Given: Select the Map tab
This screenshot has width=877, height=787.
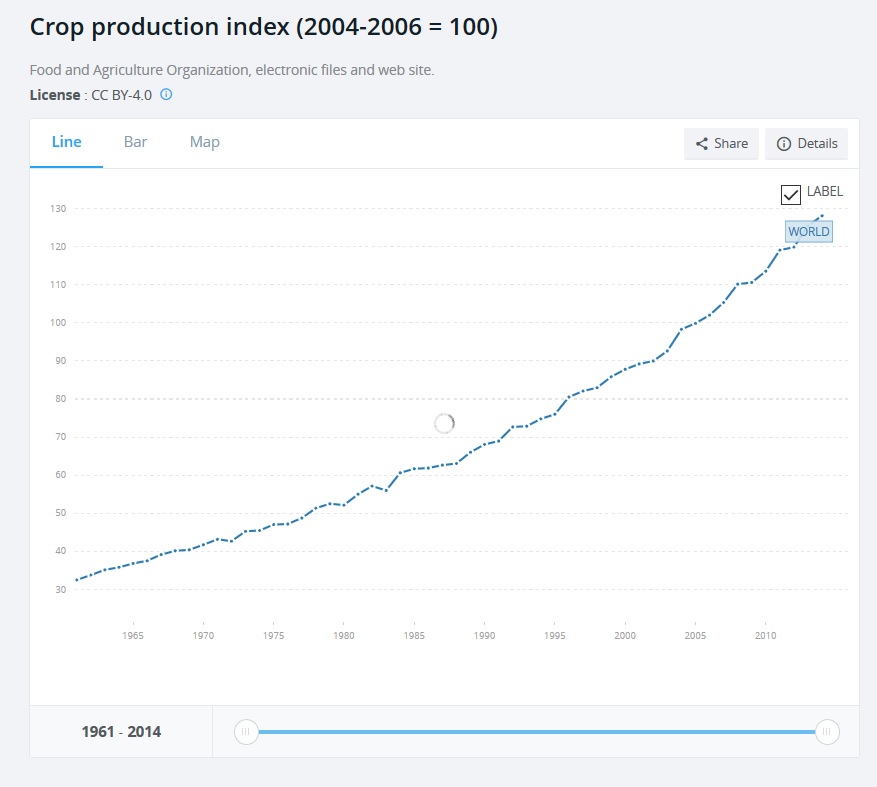Looking at the screenshot, I should [x=205, y=142].
